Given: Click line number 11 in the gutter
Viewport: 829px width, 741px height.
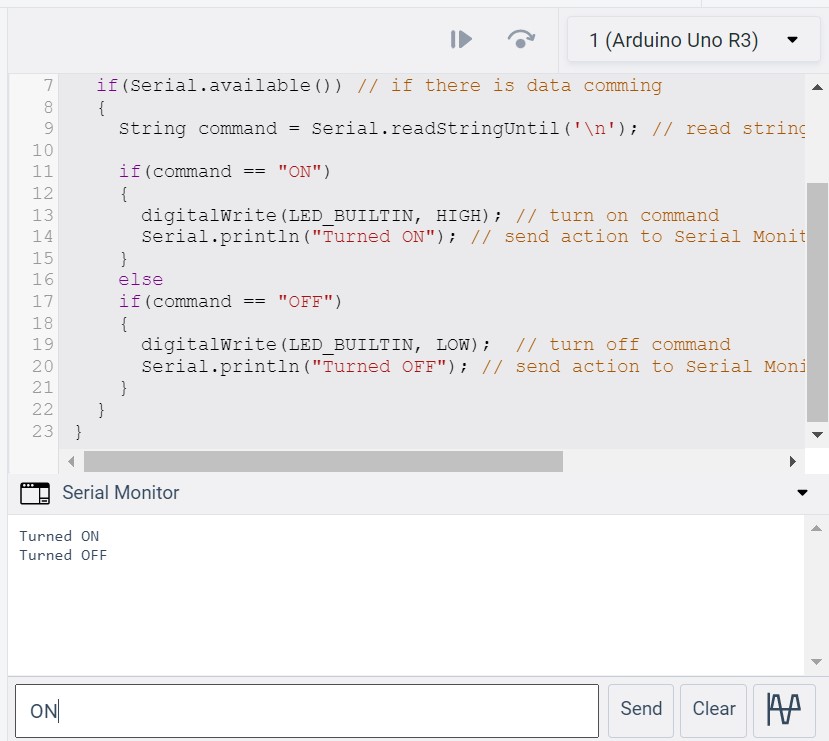Looking at the screenshot, I should coord(42,171).
